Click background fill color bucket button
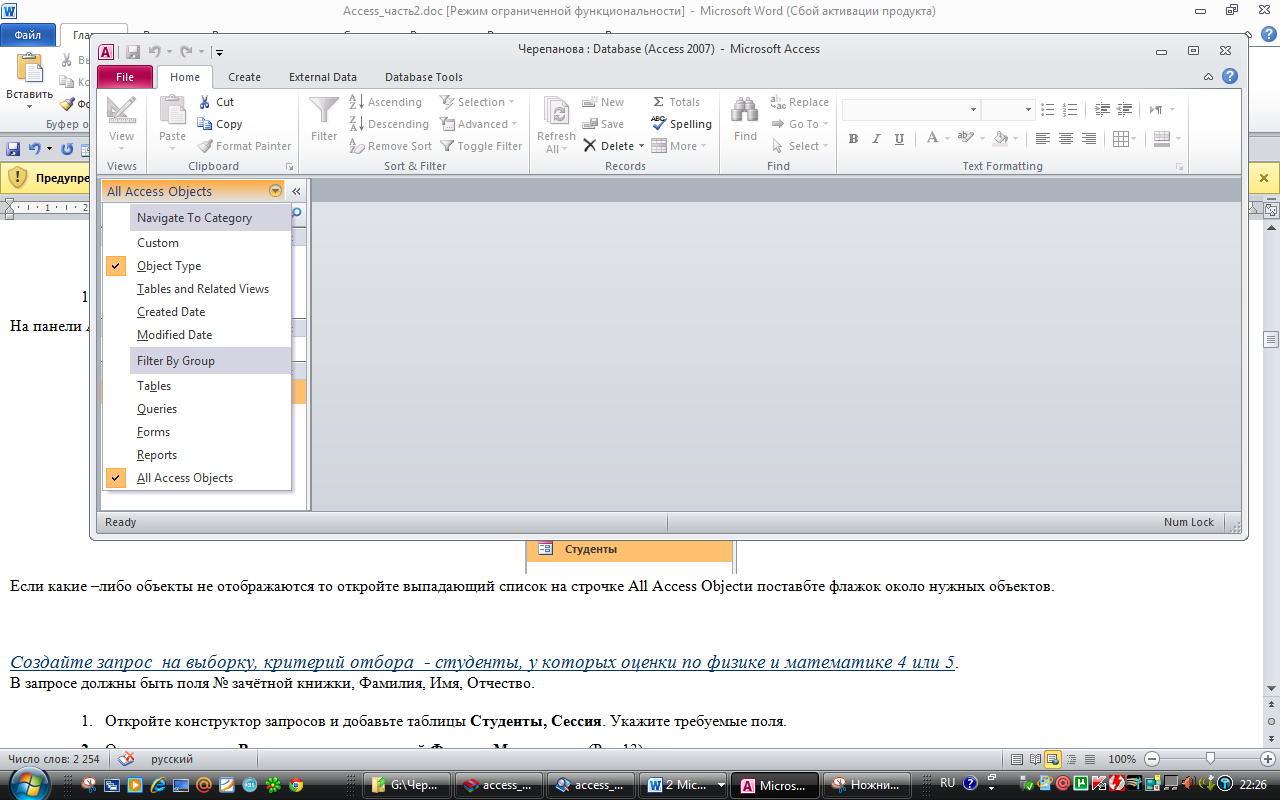Viewport: 1280px width, 800px height. 1000,139
